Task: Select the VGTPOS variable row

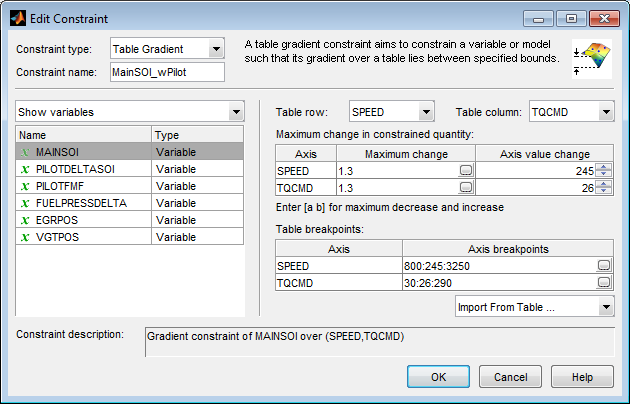Action: point(130,237)
